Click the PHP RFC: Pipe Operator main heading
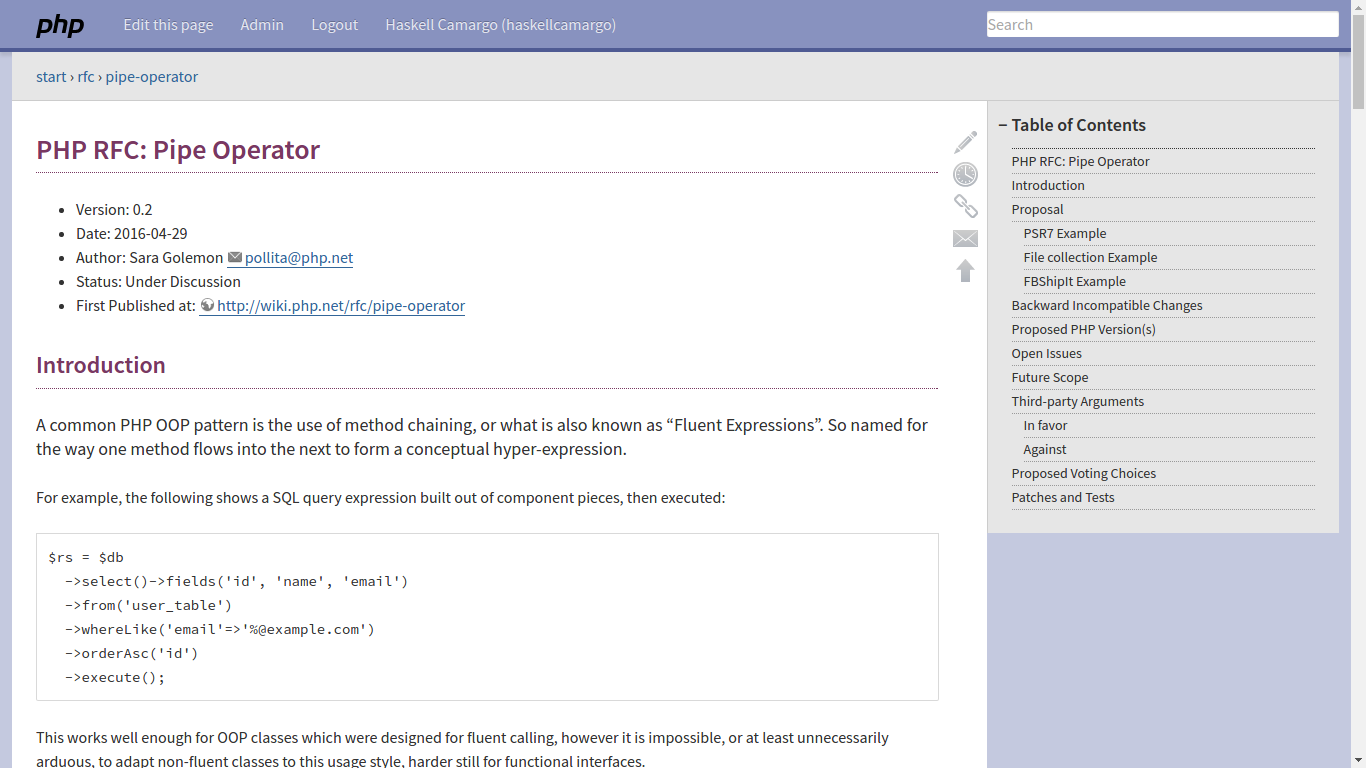The height and width of the screenshot is (768, 1366). tap(178, 150)
